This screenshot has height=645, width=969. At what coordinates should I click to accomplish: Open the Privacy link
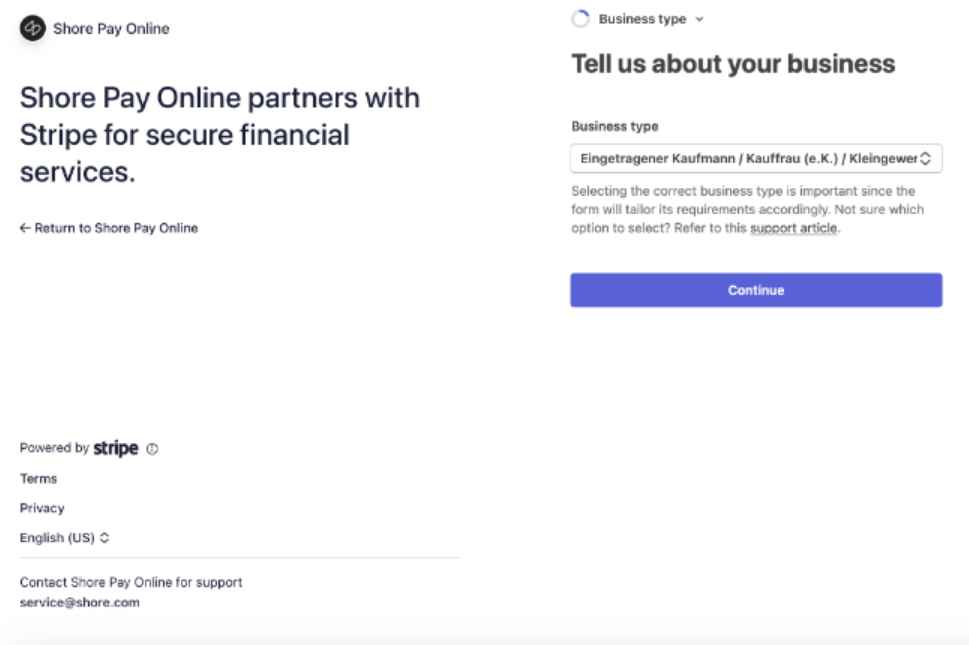[x=42, y=508]
